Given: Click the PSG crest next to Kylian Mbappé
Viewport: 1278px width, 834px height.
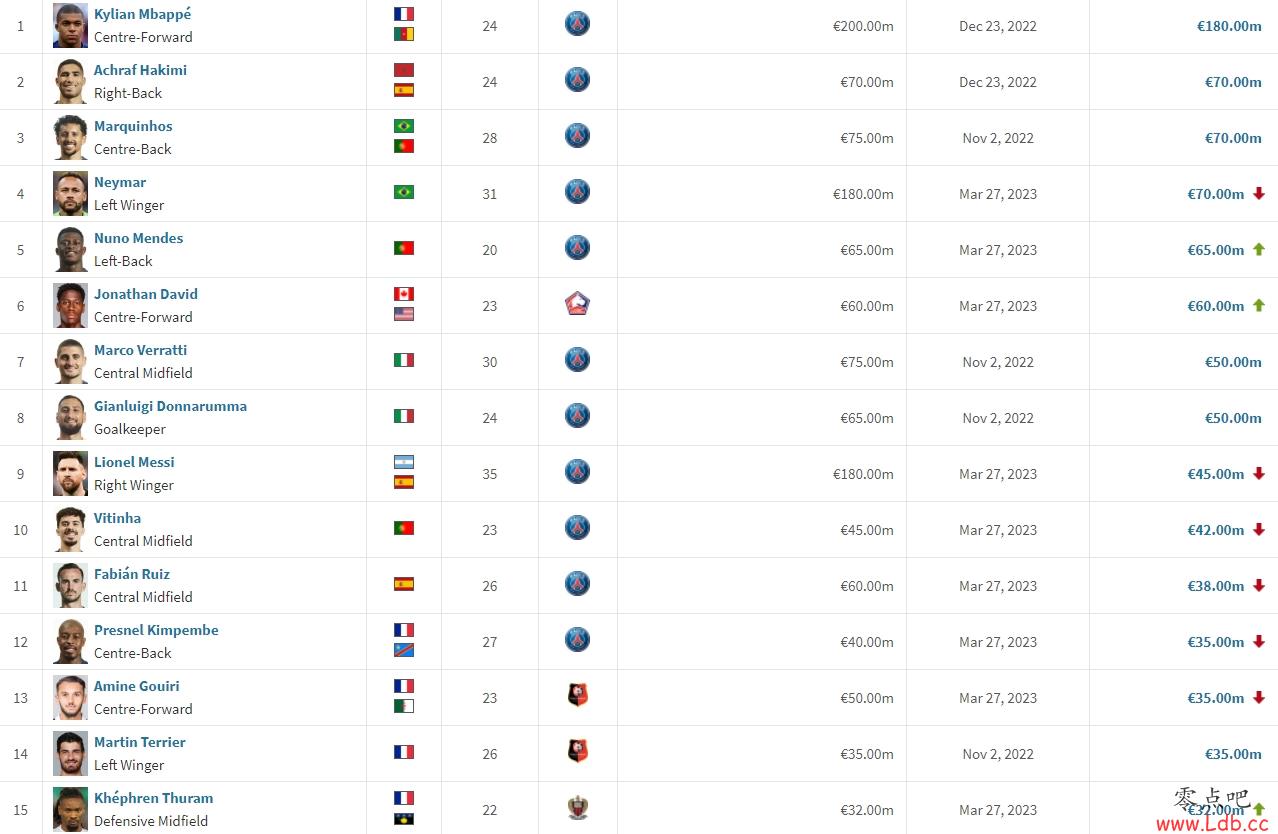Looking at the screenshot, I should tap(577, 25).
